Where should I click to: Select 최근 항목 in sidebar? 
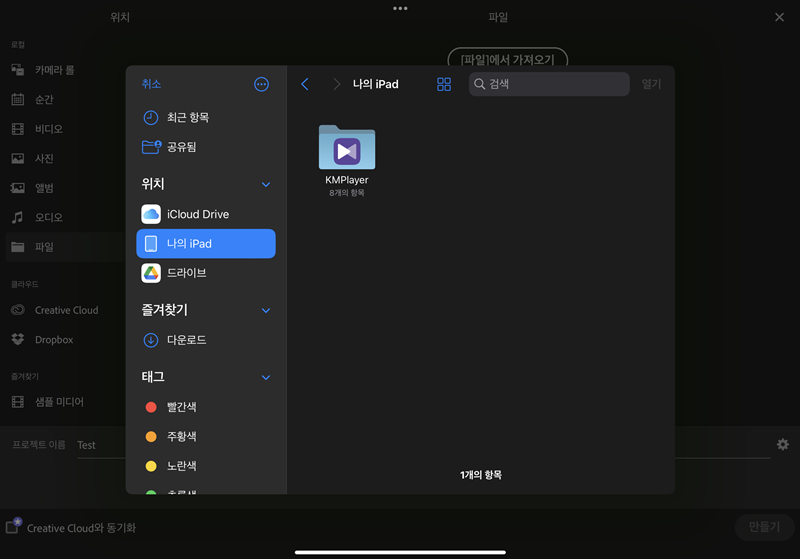click(206, 118)
